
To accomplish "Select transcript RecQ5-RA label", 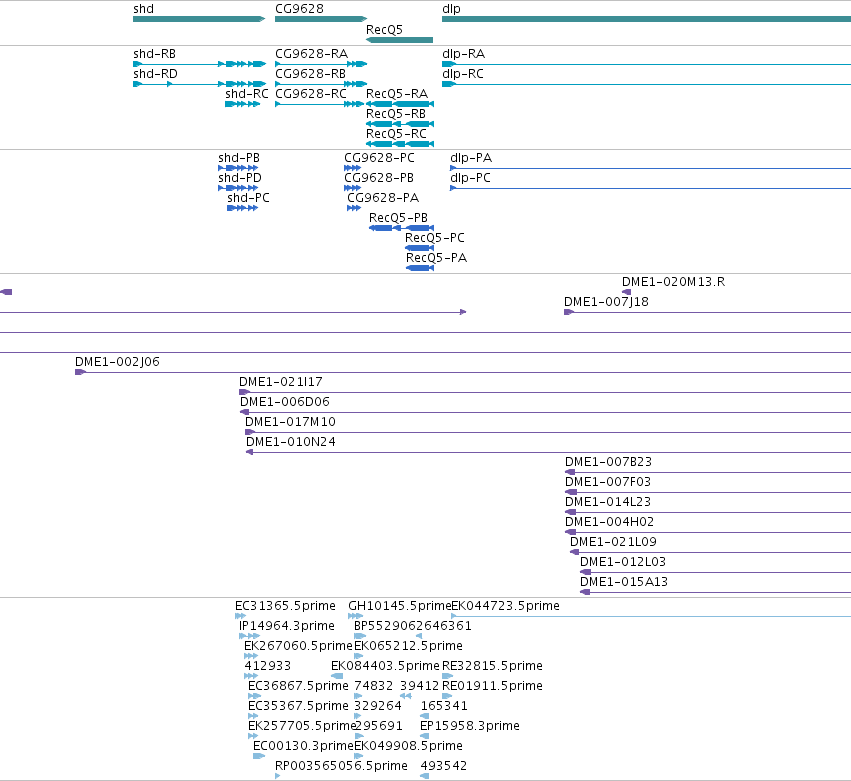I will (397, 94).
